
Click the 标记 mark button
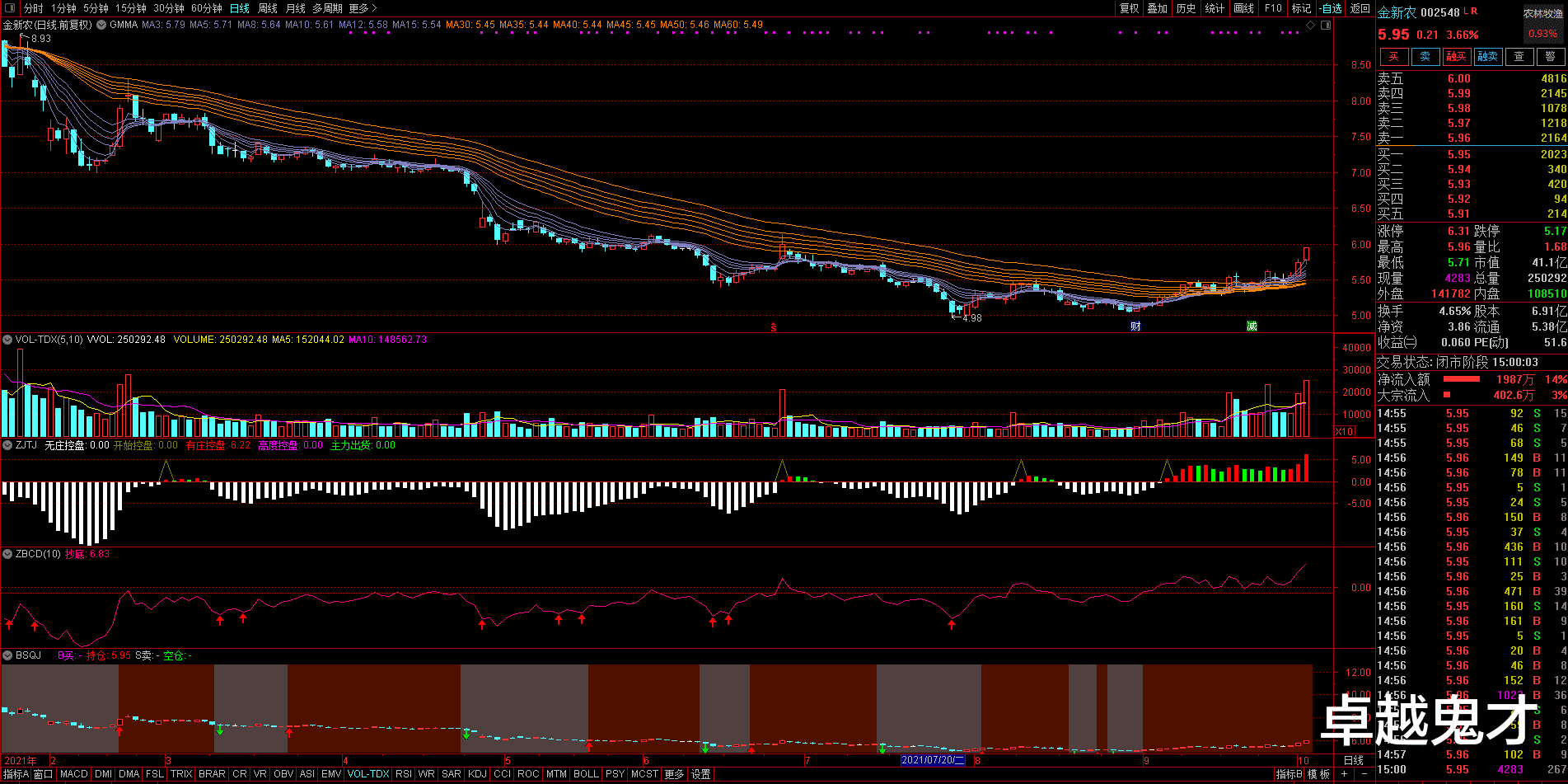point(1302,8)
